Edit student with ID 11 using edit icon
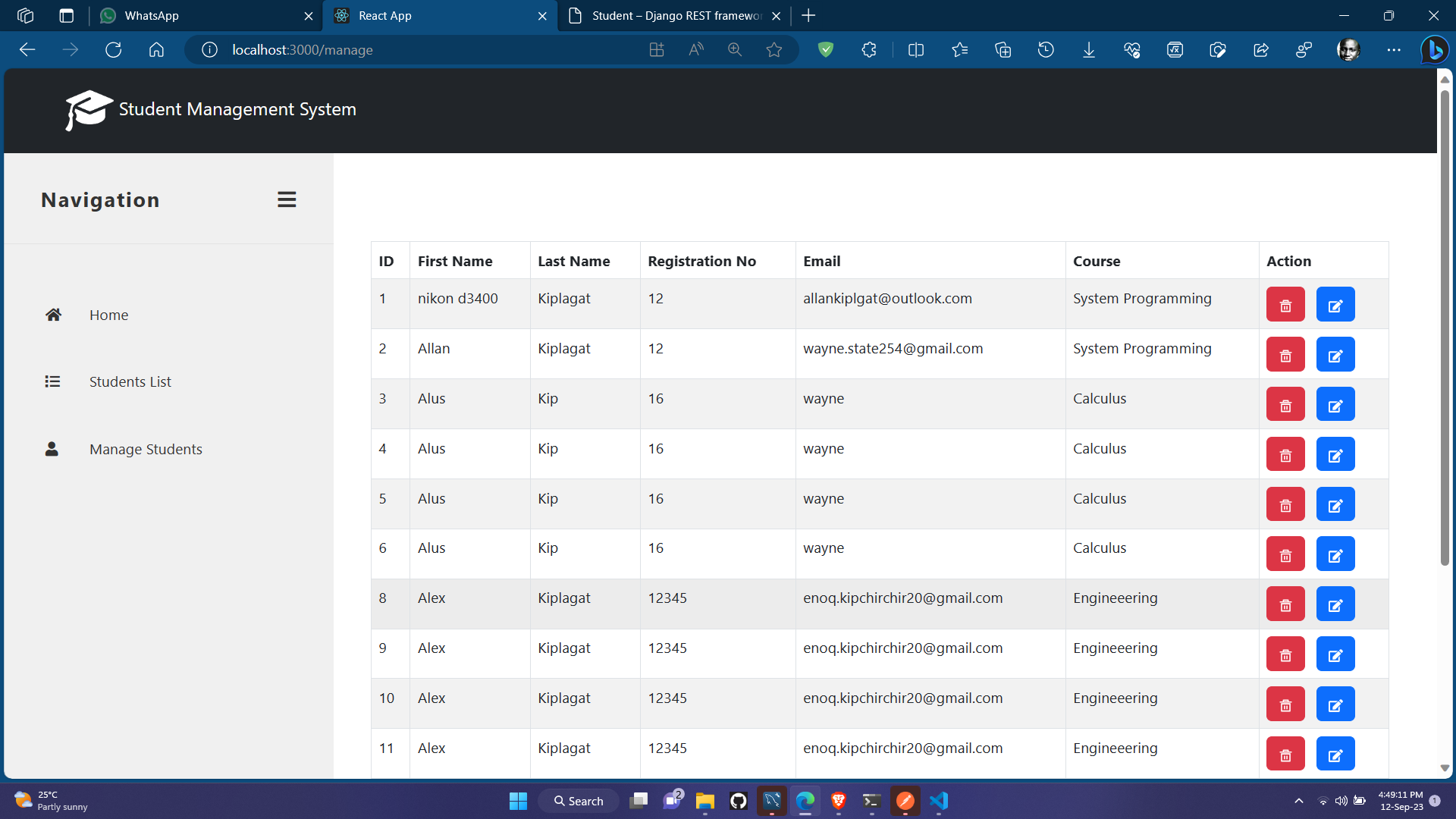This screenshot has height=819, width=1456. click(x=1335, y=753)
